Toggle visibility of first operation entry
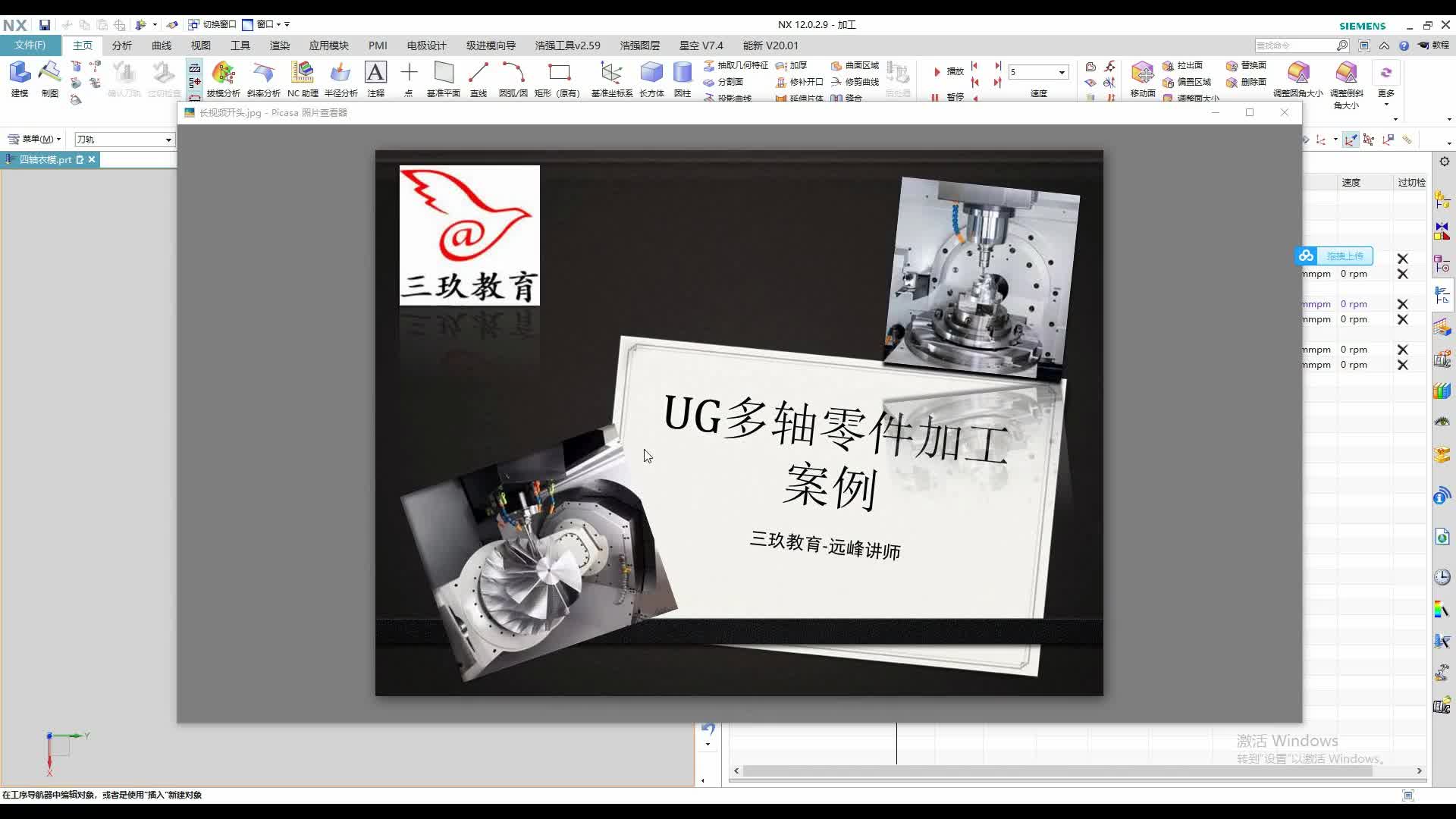Image resolution: width=1456 pixels, height=819 pixels. (1401, 258)
